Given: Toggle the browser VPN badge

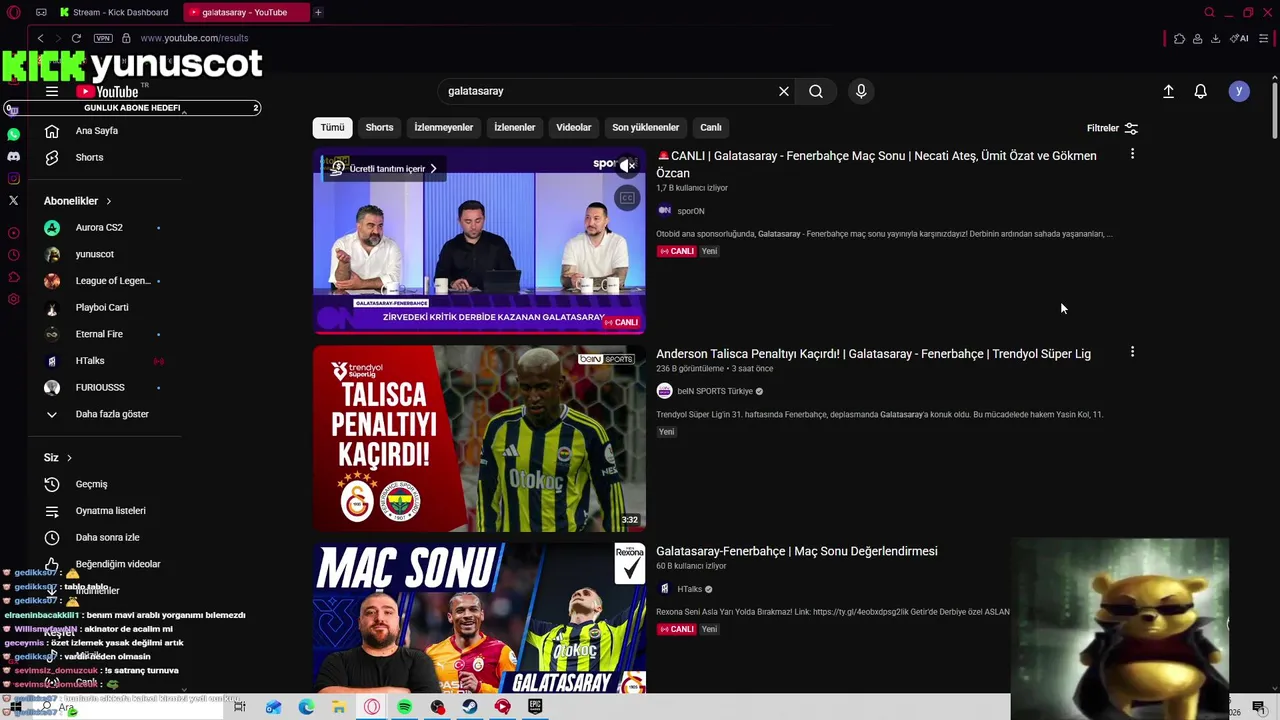Looking at the screenshot, I should coord(103,38).
